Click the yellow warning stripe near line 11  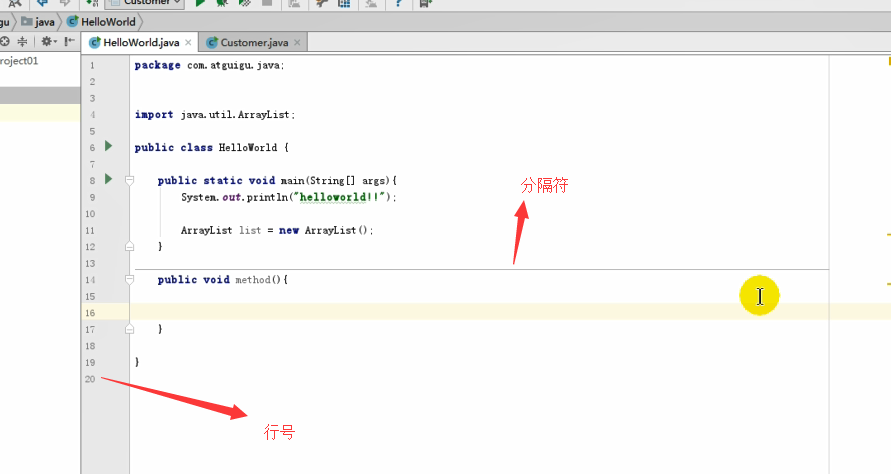tap(888, 234)
